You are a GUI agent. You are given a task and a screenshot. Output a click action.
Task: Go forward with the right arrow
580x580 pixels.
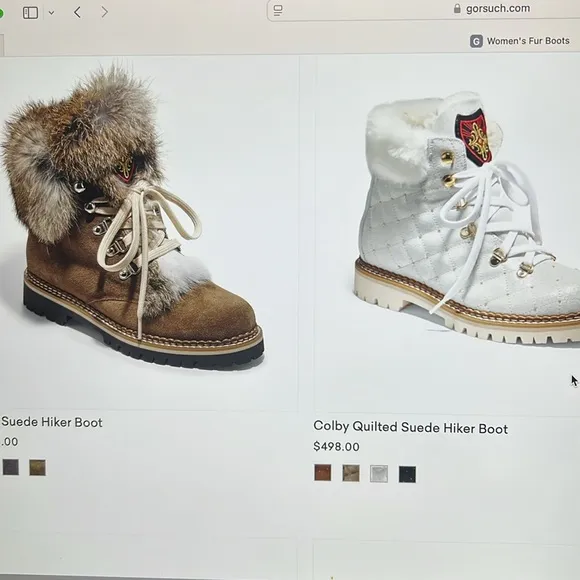point(105,12)
